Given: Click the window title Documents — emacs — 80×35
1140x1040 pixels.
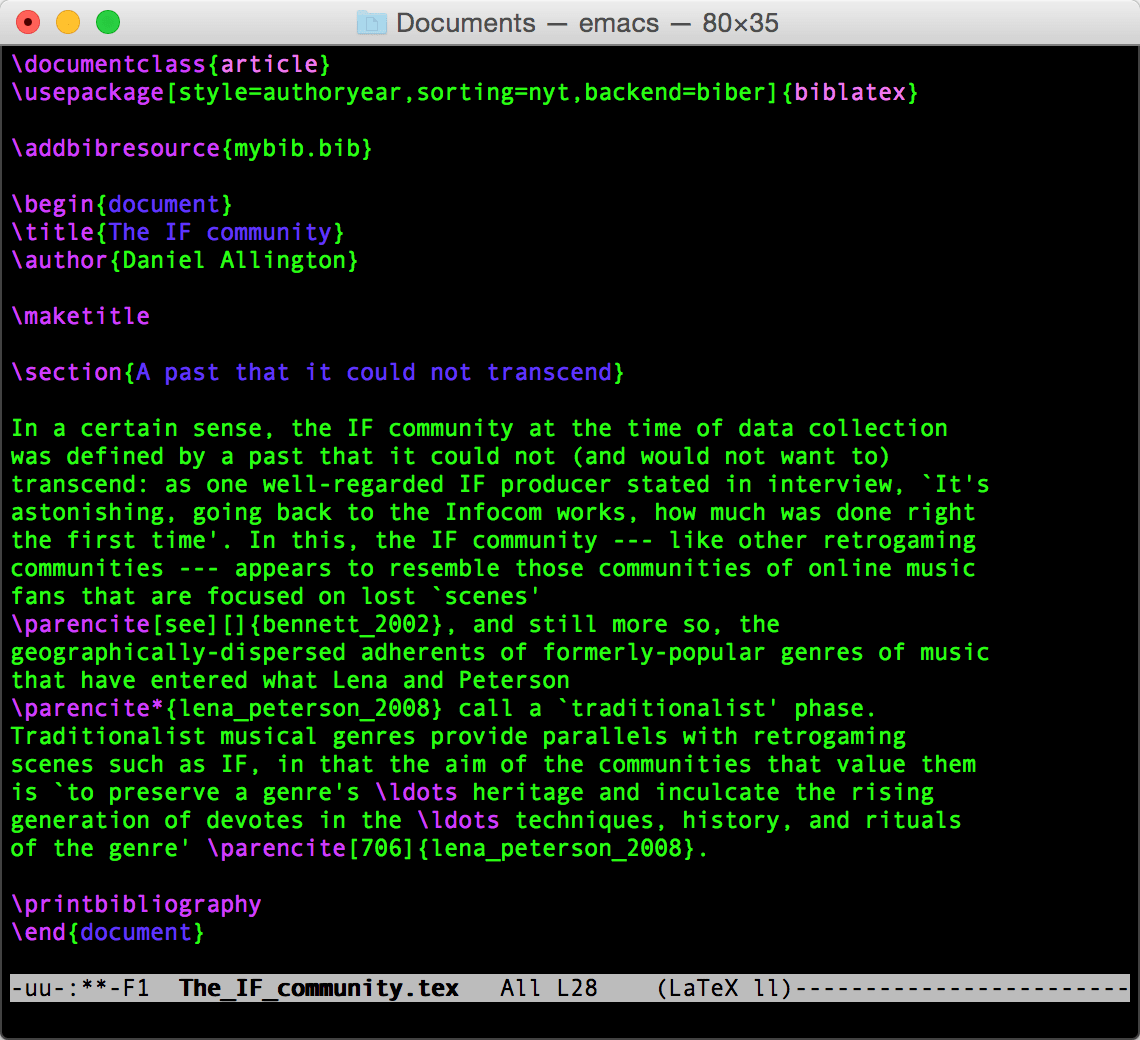Looking at the screenshot, I should point(587,23).
